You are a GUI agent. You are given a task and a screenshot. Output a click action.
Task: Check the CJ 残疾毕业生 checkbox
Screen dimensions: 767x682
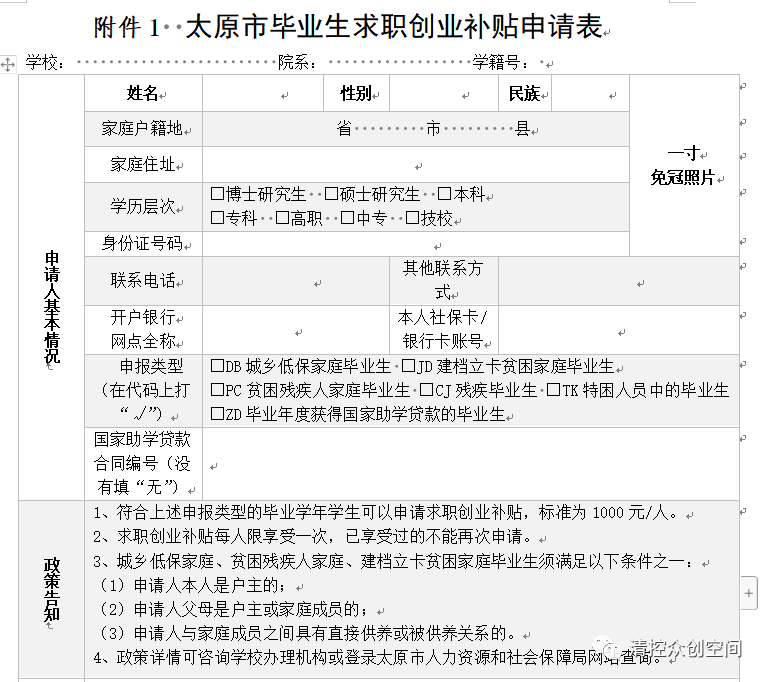pos(427,389)
